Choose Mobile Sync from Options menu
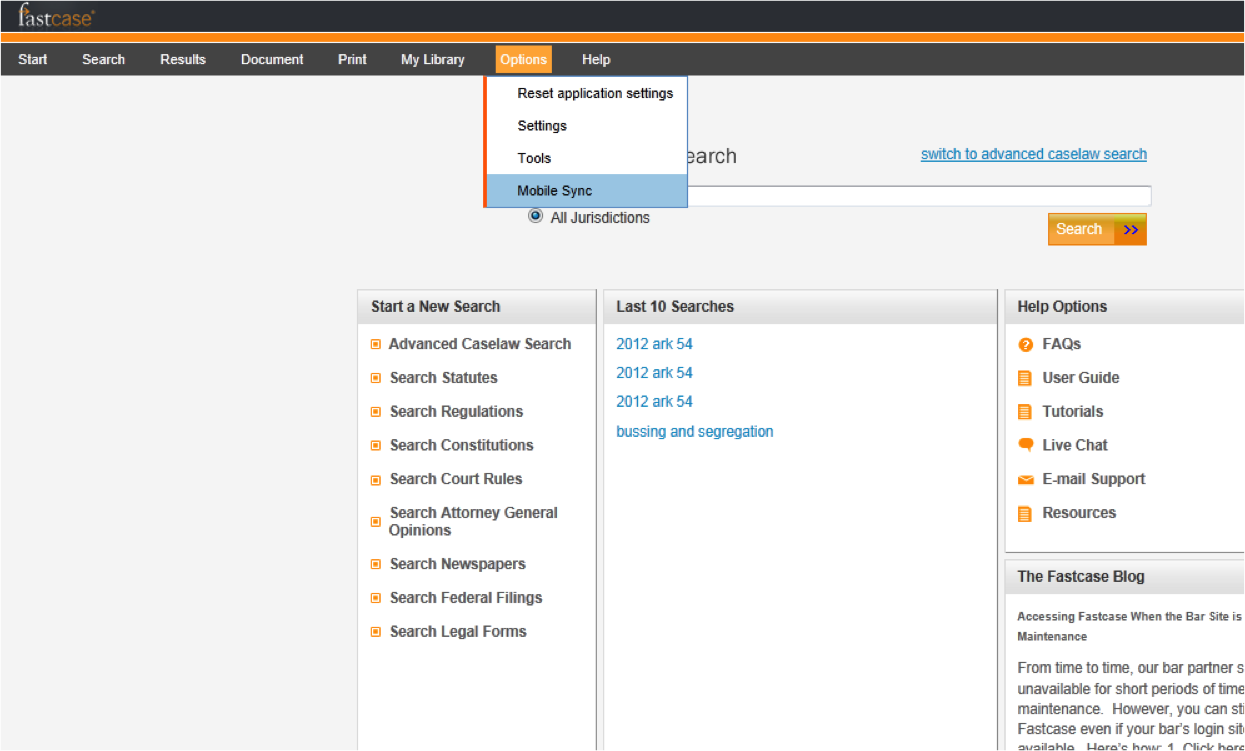 [x=555, y=191]
